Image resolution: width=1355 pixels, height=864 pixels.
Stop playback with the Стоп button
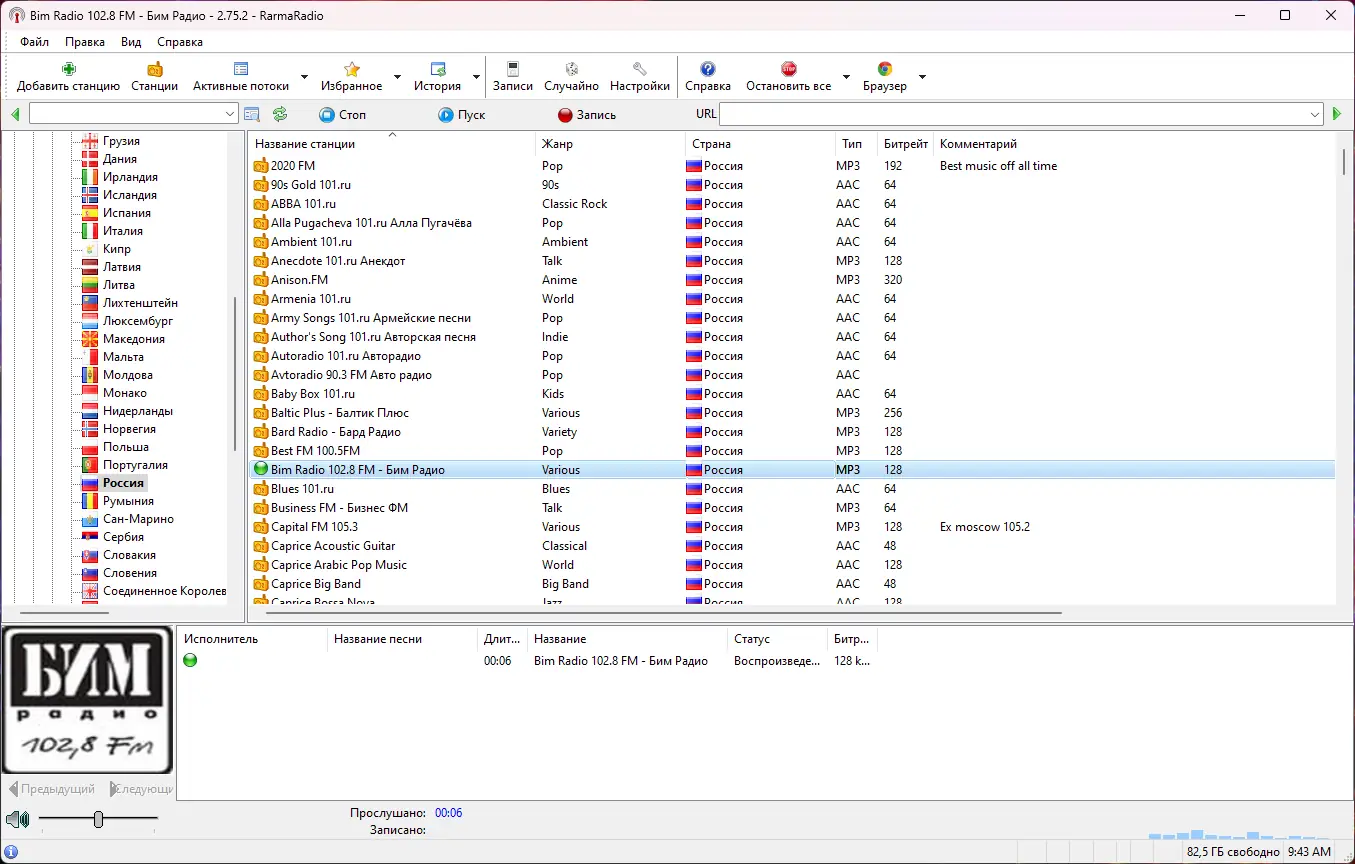[x=343, y=115]
